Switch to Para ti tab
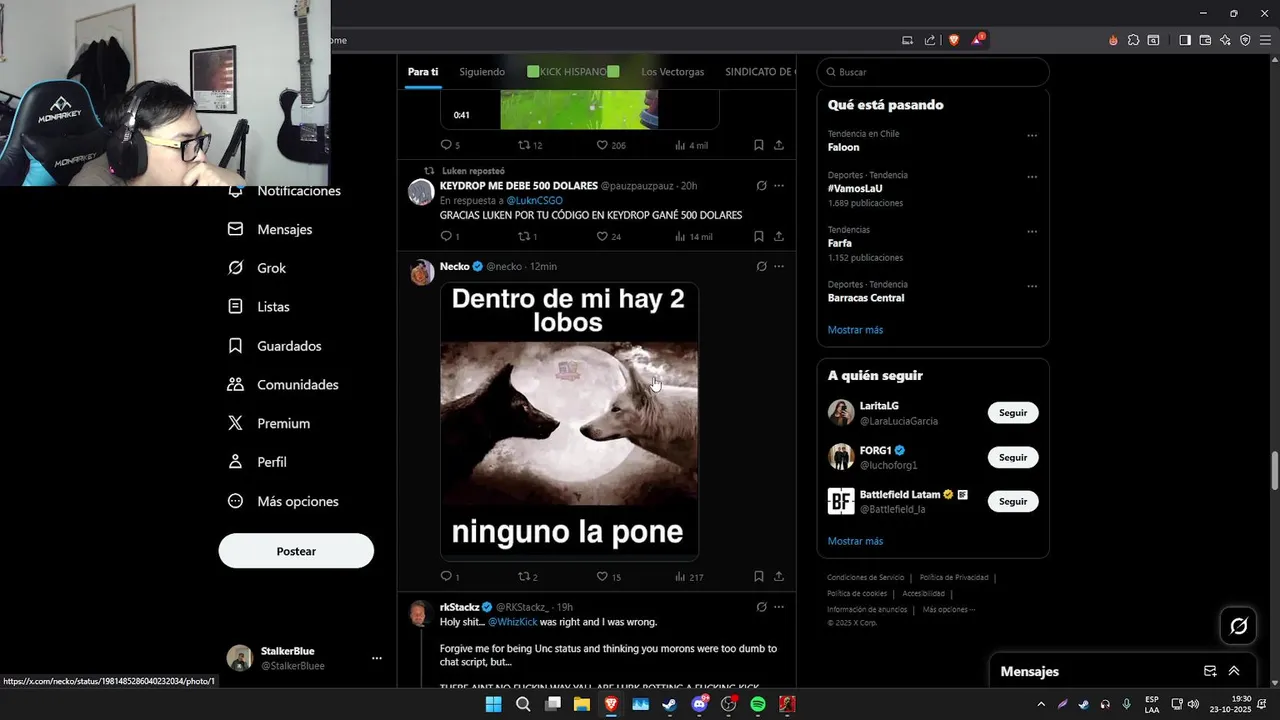The height and width of the screenshot is (720, 1280). click(x=423, y=72)
